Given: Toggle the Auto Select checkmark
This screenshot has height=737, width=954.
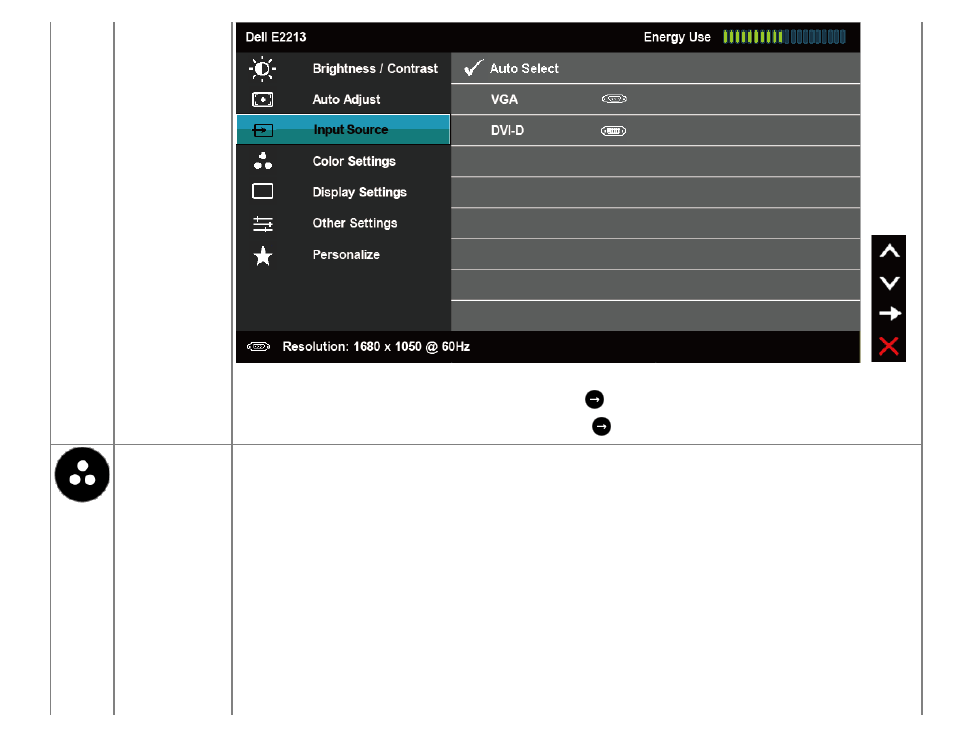Looking at the screenshot, I should point(473,68).
